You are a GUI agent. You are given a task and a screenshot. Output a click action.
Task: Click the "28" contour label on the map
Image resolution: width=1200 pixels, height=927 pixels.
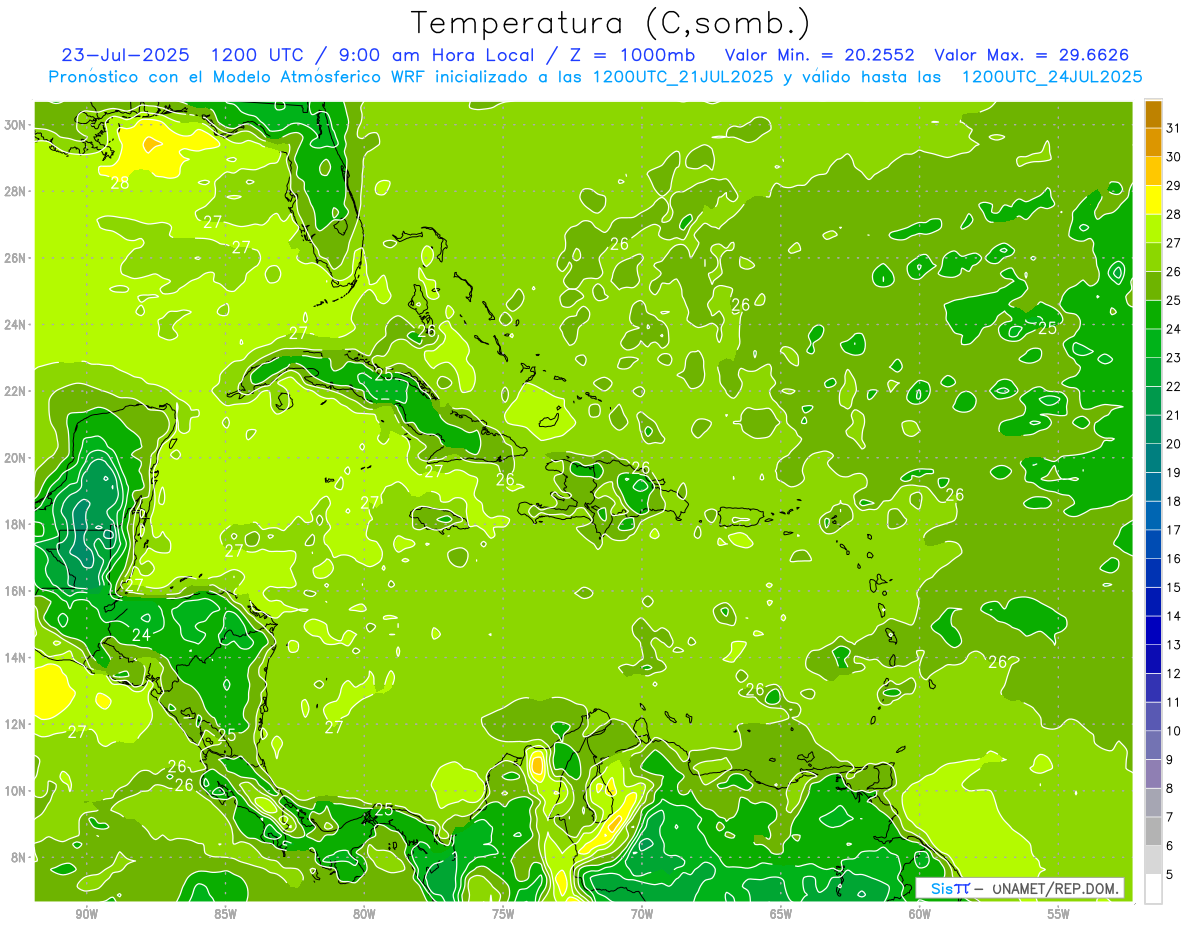tap(119, 182)
